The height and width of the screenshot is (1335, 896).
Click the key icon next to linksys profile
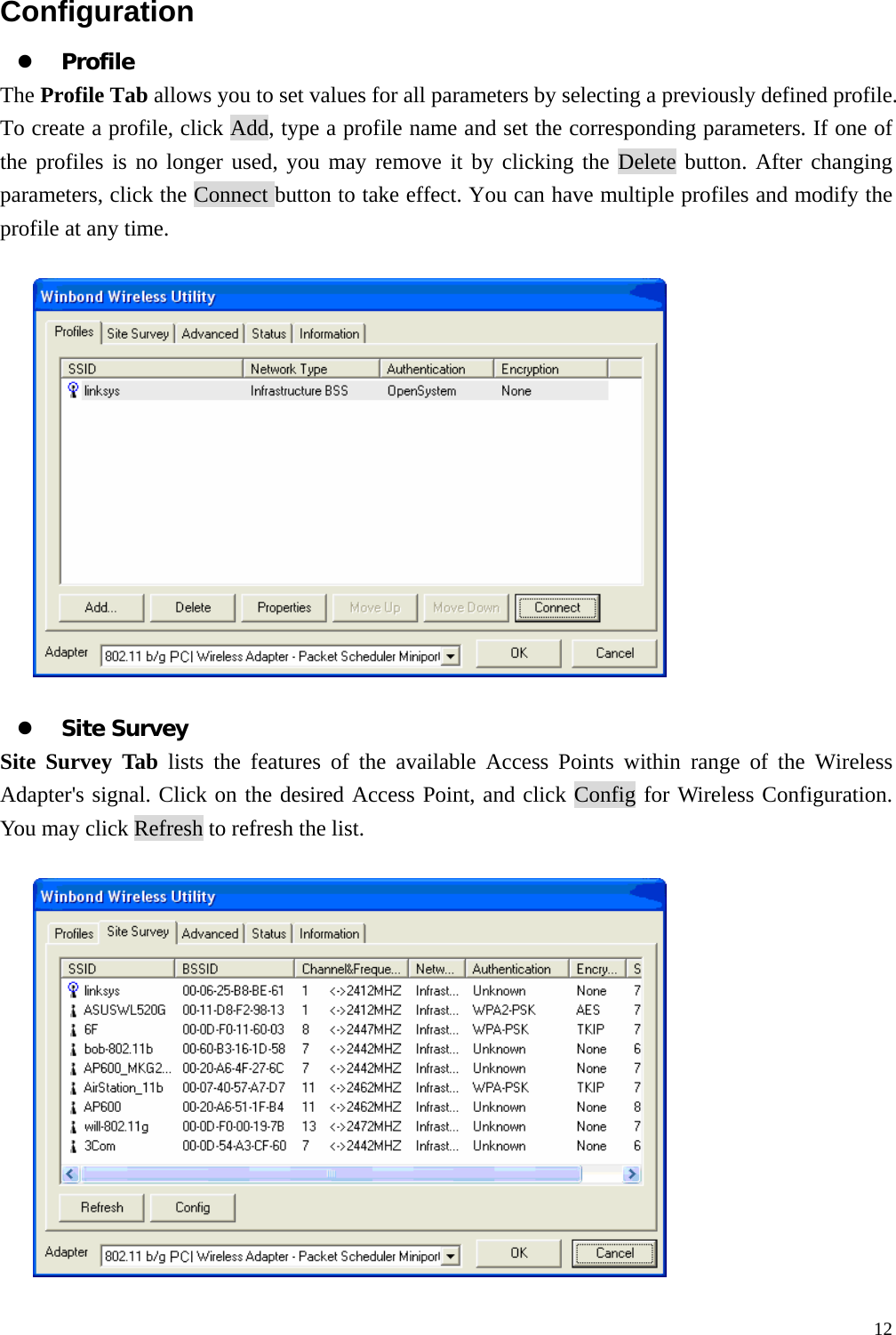click(x=74, y=389)
